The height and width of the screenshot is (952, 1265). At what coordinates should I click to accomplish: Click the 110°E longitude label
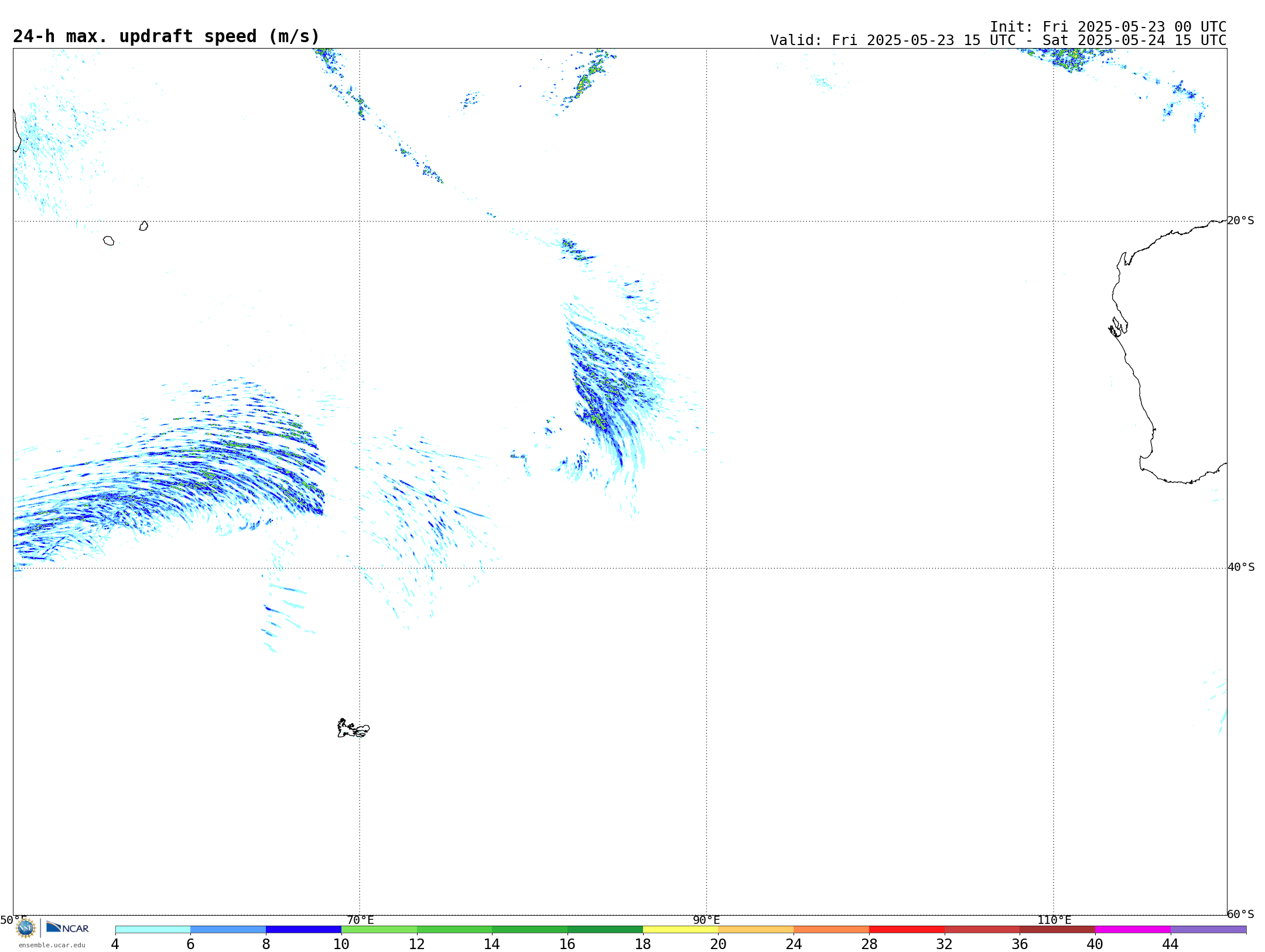1054,920
